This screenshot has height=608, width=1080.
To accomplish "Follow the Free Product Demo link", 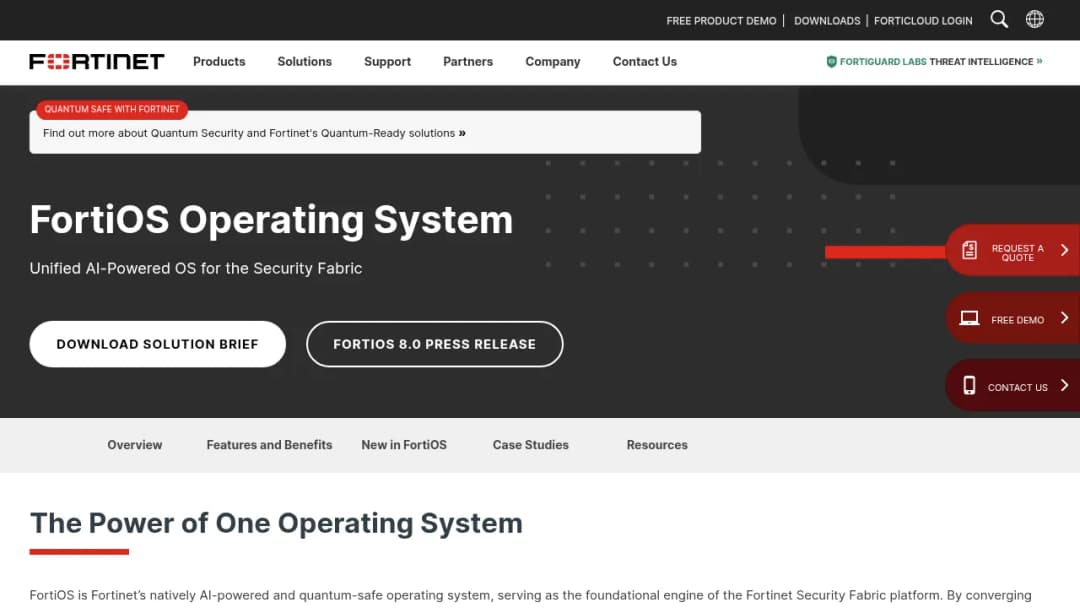I will click(x=721, y=21).
